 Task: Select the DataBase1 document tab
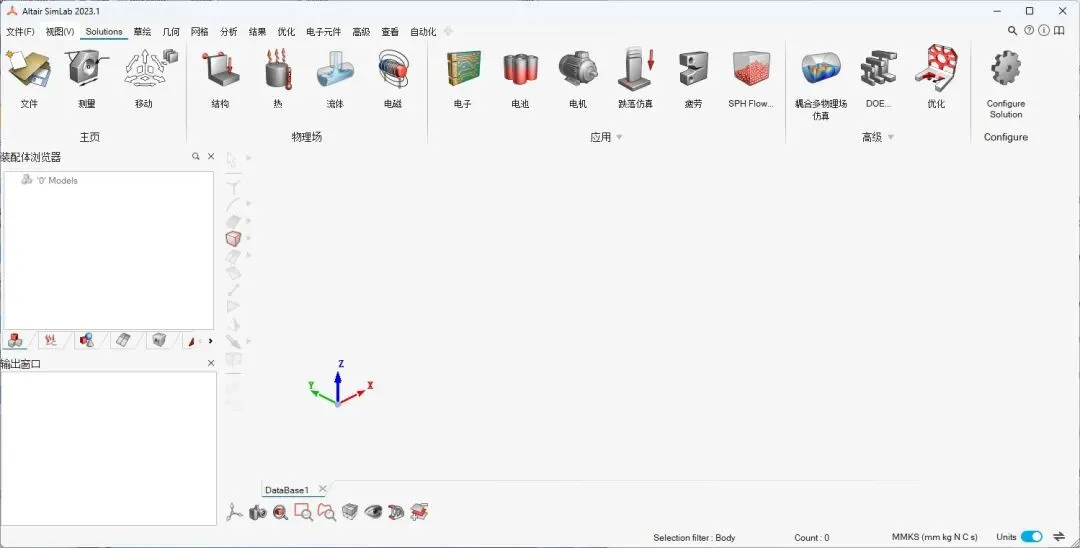[287, 490]
